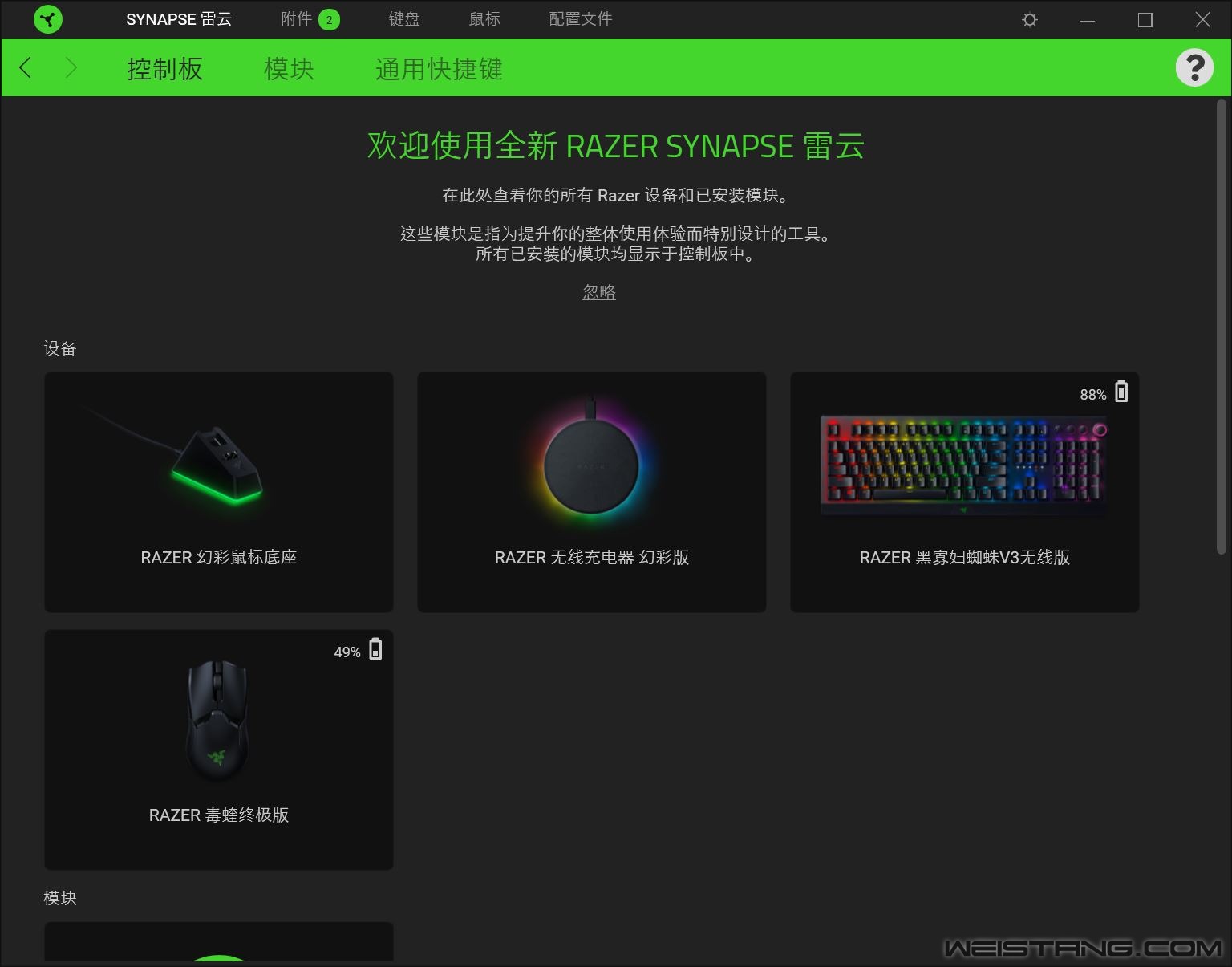
Task: Go forward with the right arrow
Action: (71, 67)
